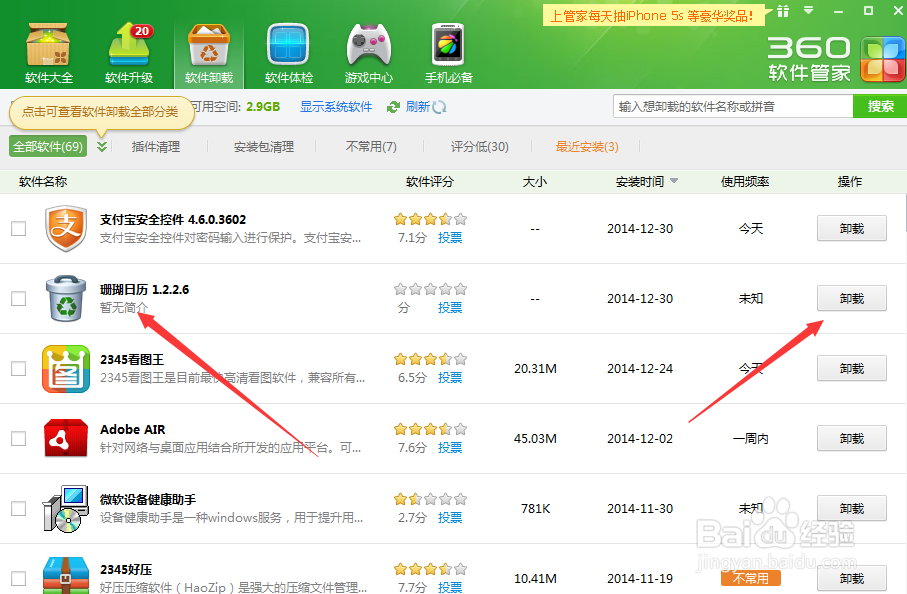This screenshot has width=907, height=594.
Task: Tick the checkbox beside 2345好压
Action: click(17, 578)
